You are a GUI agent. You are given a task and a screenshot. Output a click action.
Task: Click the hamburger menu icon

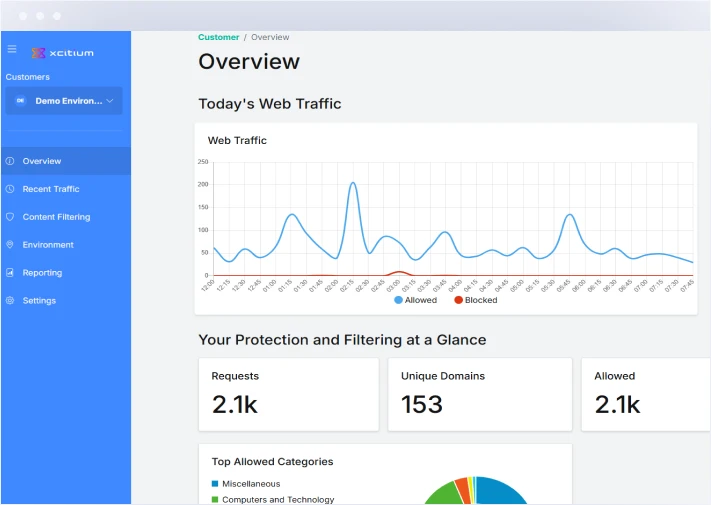12,49
